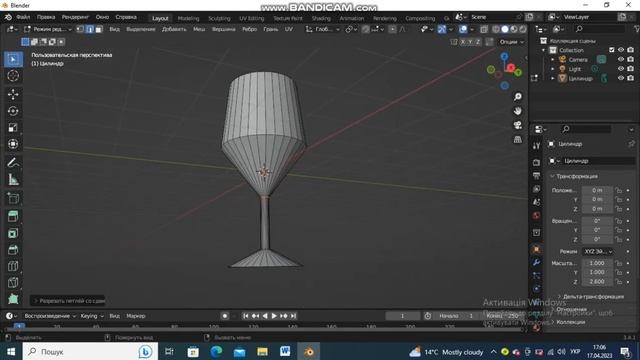Toggle snapping magnet in the header
This screenshot has width=640, height=360.
pyautogui.click(x=365, y=29)
